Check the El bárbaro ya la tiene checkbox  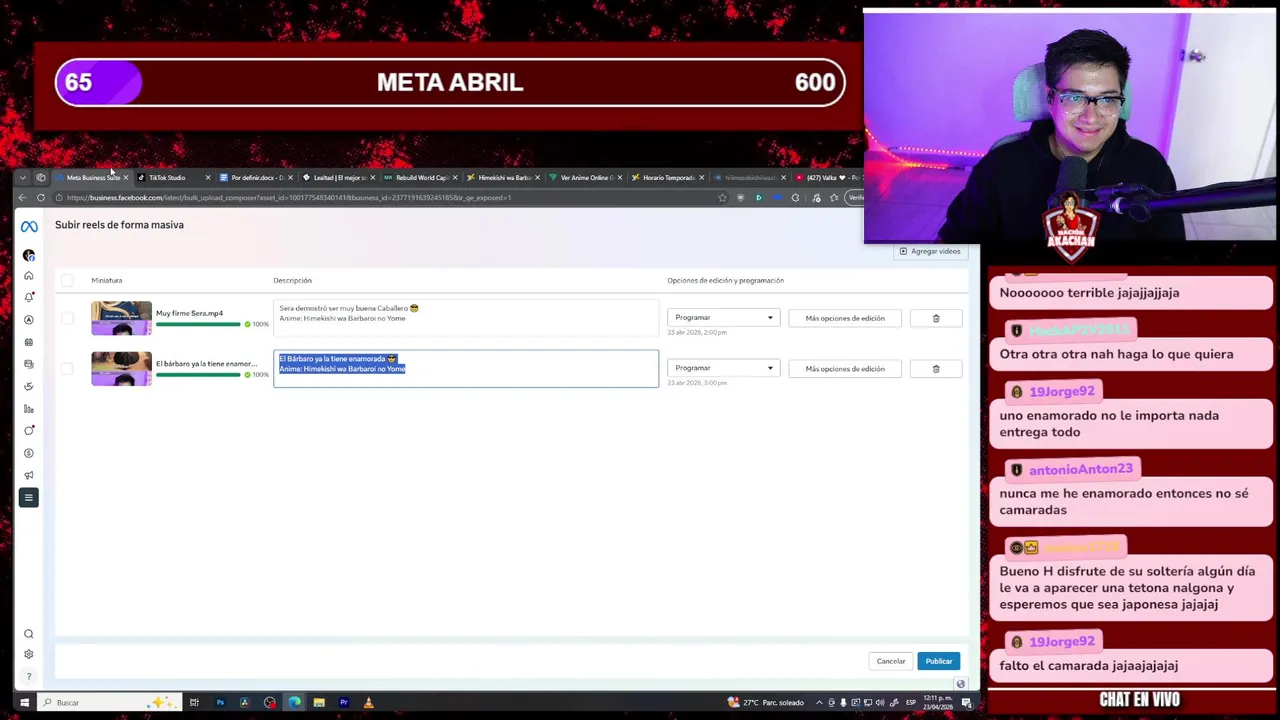tap(67, 369)
